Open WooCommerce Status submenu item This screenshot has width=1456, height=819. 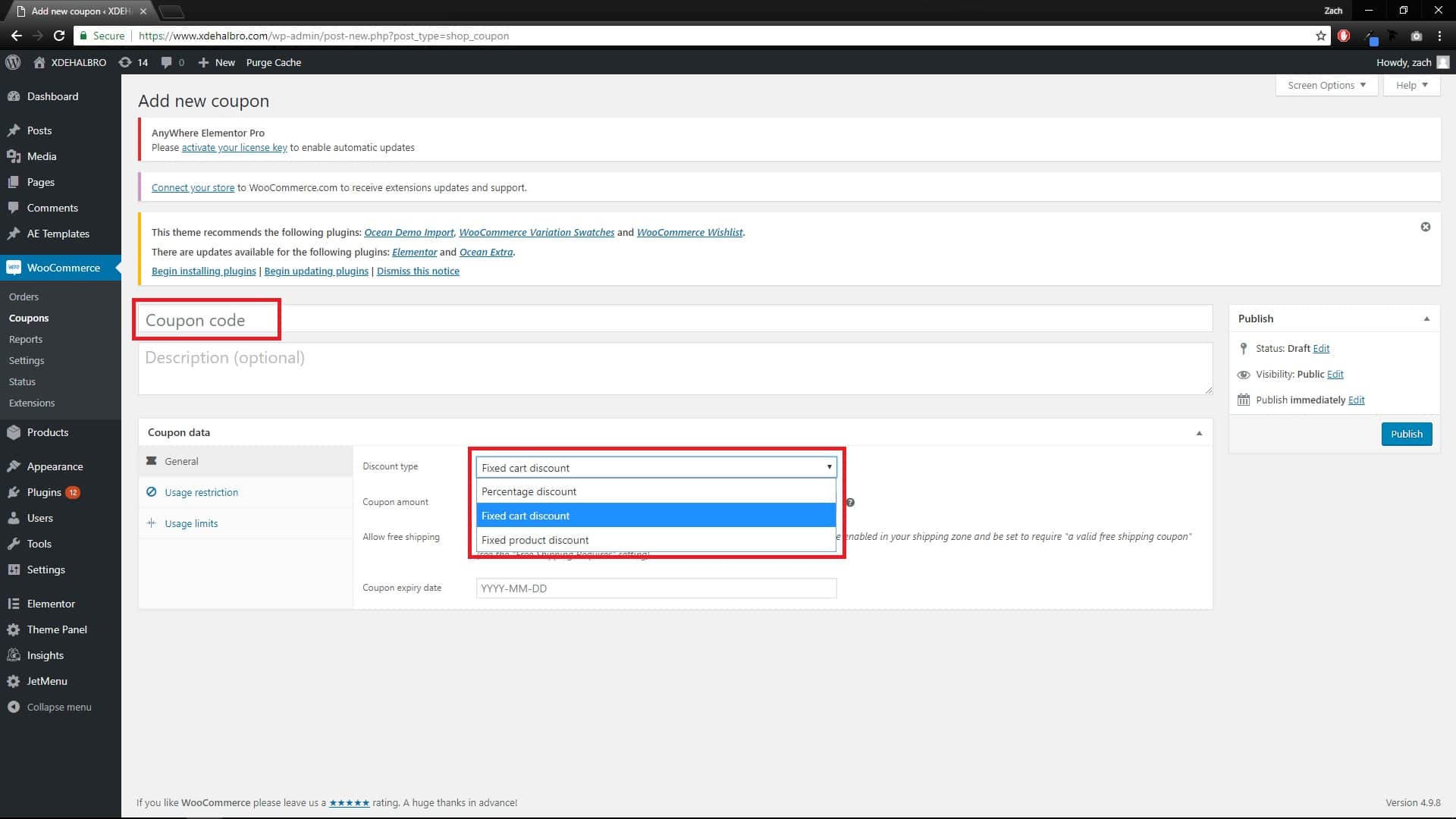point(22,381)
